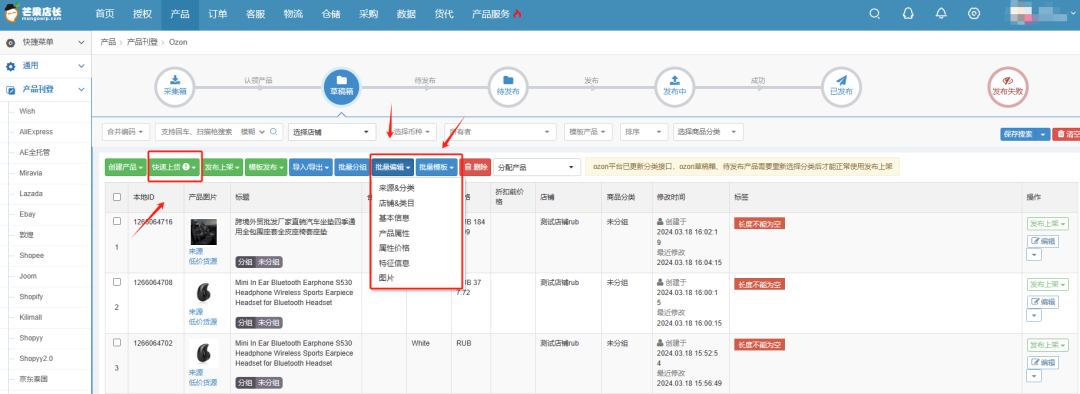Click 低价货源 link under product 1266064716
The height and width of the screenshot is (394, 1080).
(202, 261)
